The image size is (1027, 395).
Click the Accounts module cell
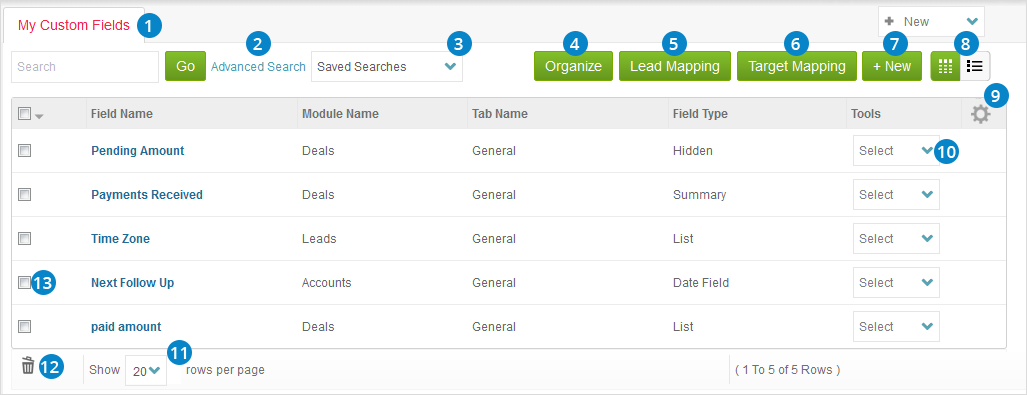click(326, 282)
